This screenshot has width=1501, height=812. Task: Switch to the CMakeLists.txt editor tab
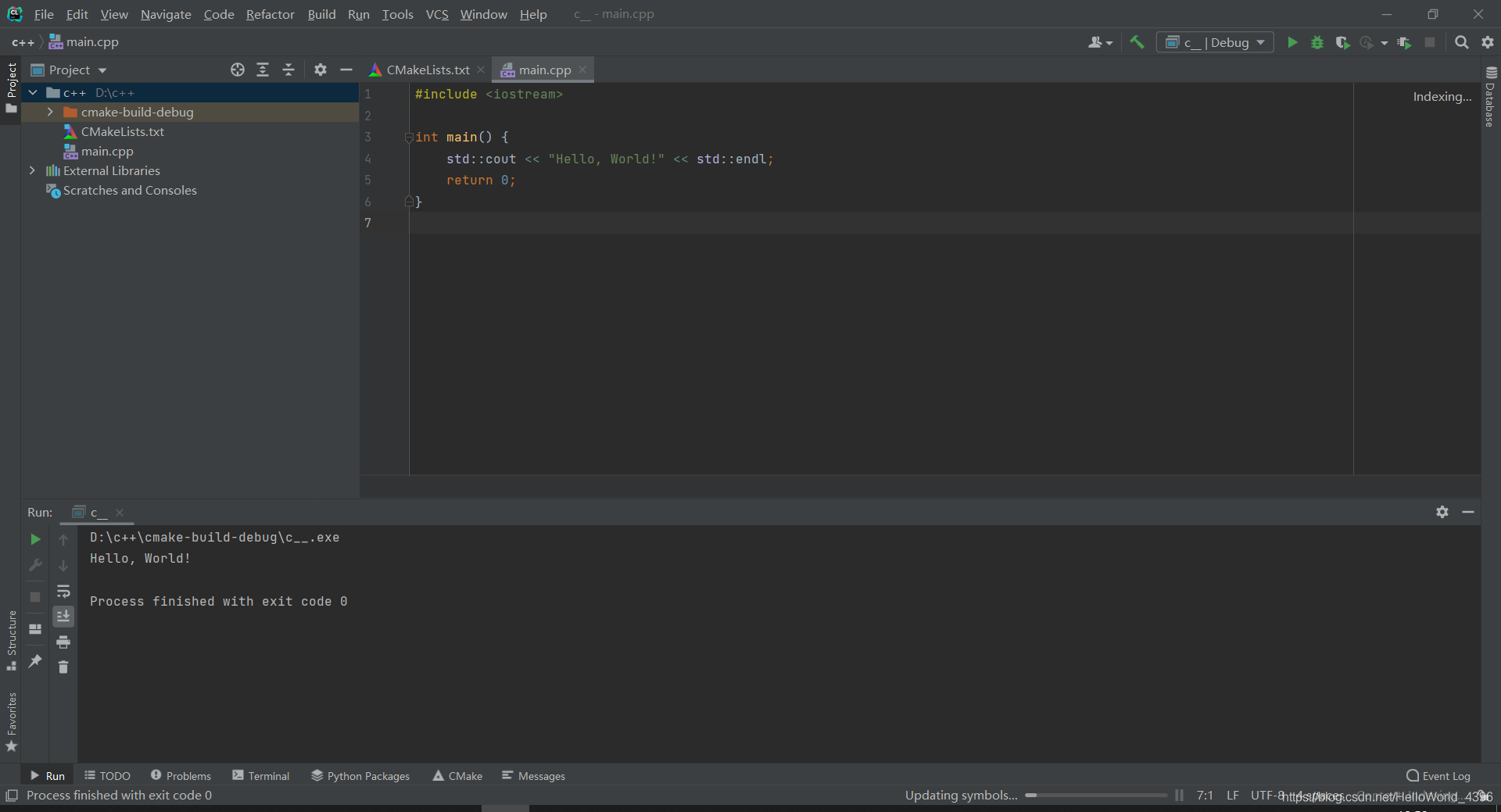[x=428, y=70]
